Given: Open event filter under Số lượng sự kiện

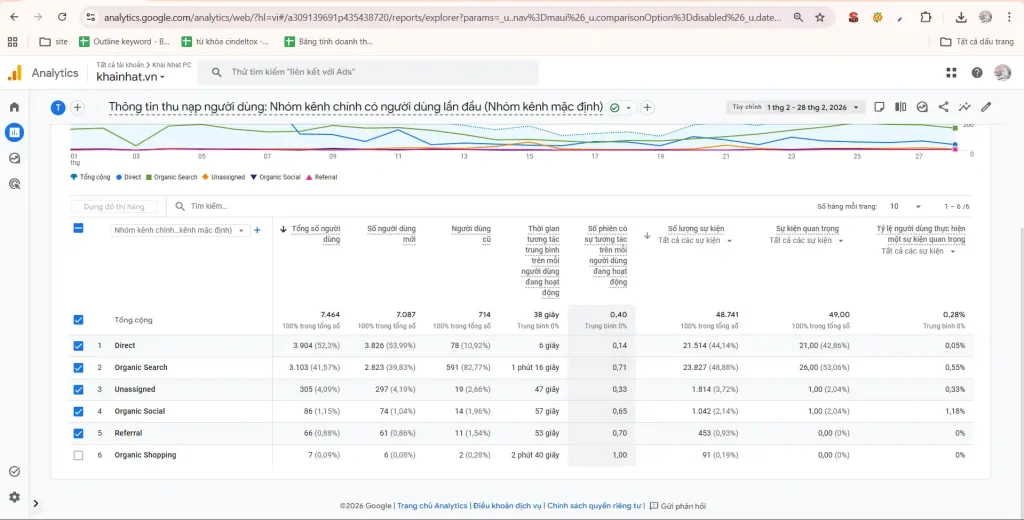Looking at the screenshot, I should [695, 240].
